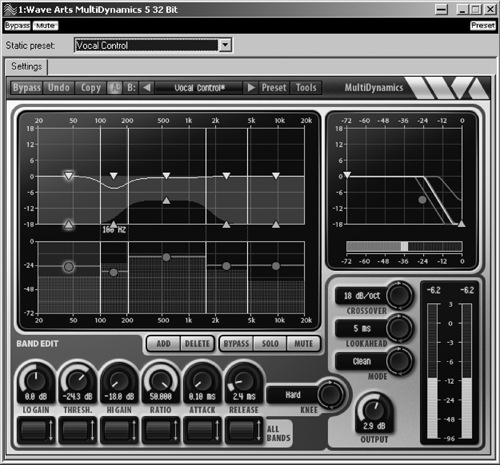Select the upper triangle marker of the 500 Hz band
This screenshot has height=465, width=500.
[166, 176]
